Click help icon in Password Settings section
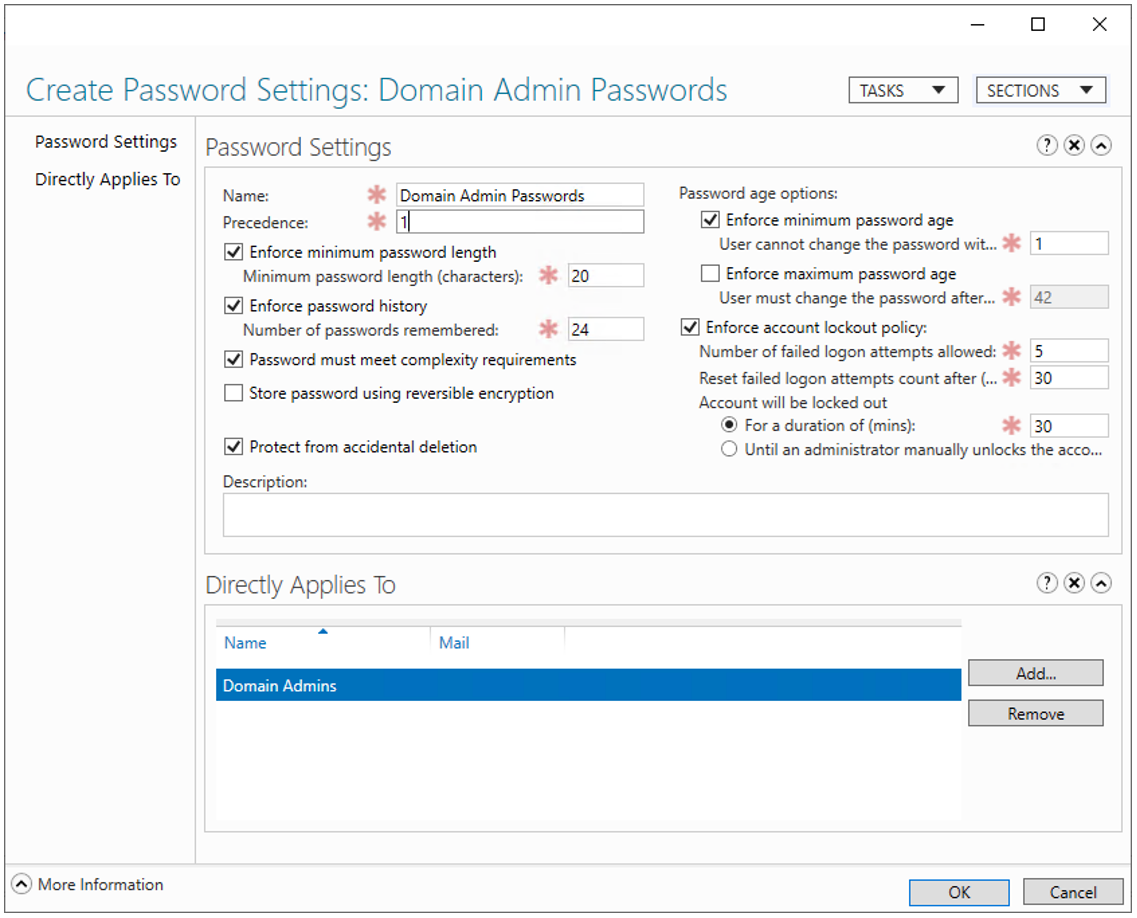 coord(1047,146)
